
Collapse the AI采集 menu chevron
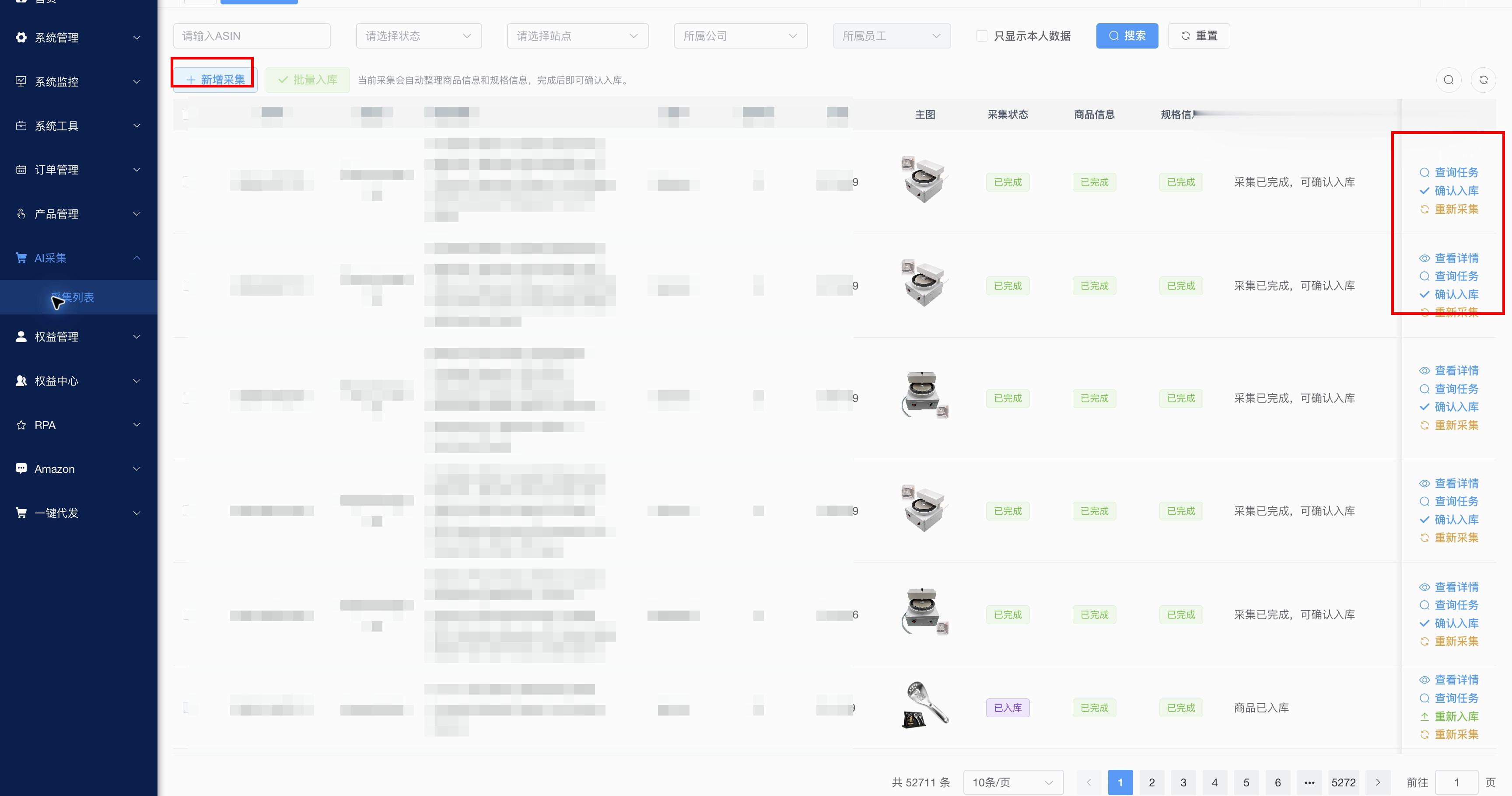click(x=137, y=258)
